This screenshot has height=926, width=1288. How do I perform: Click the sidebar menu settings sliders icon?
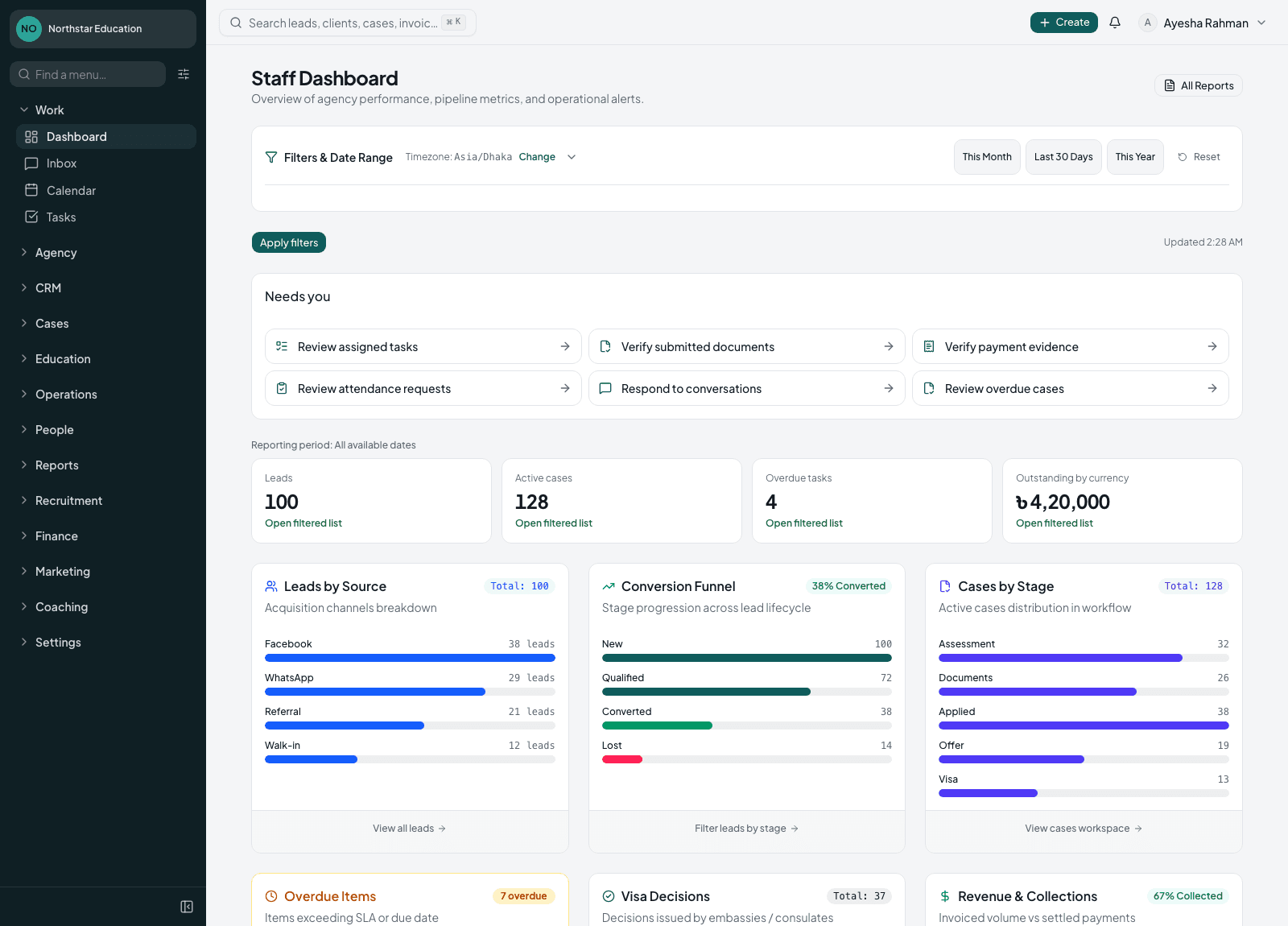[x=184, y=74]
